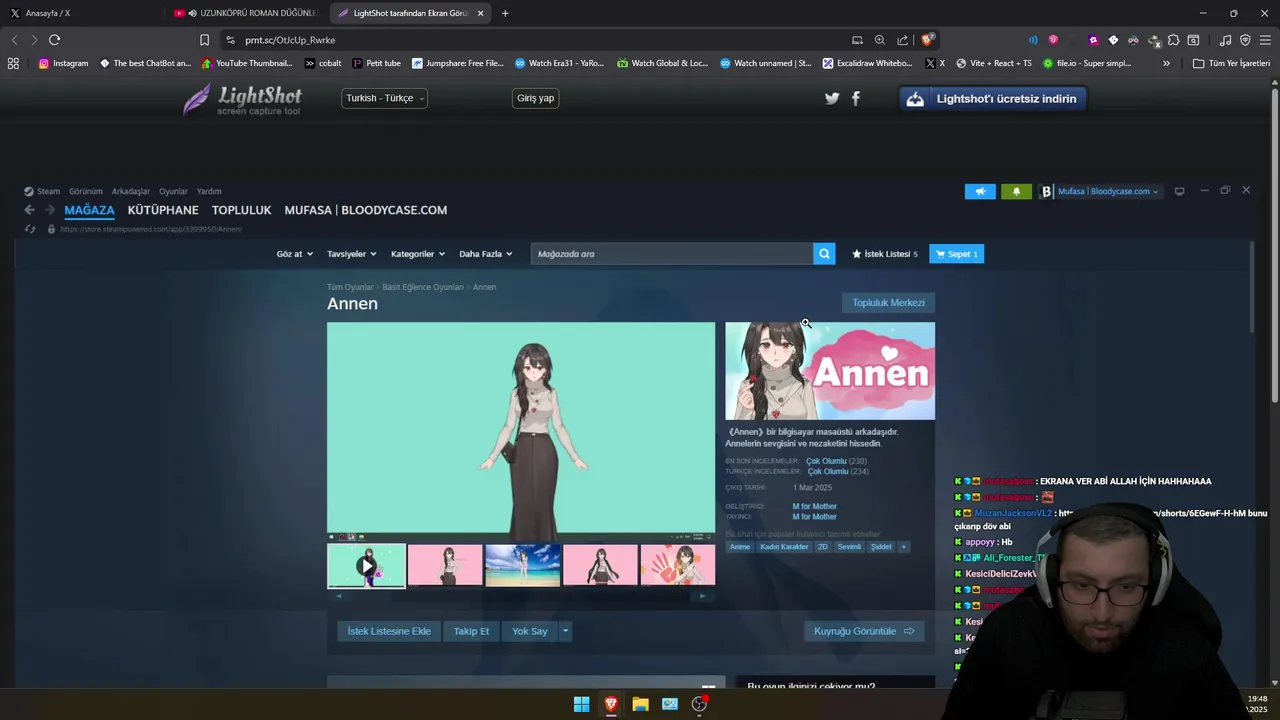Click İstek Listesine Ekle button
Viewport: 1280px width, 720px height.
pos(389,631)
